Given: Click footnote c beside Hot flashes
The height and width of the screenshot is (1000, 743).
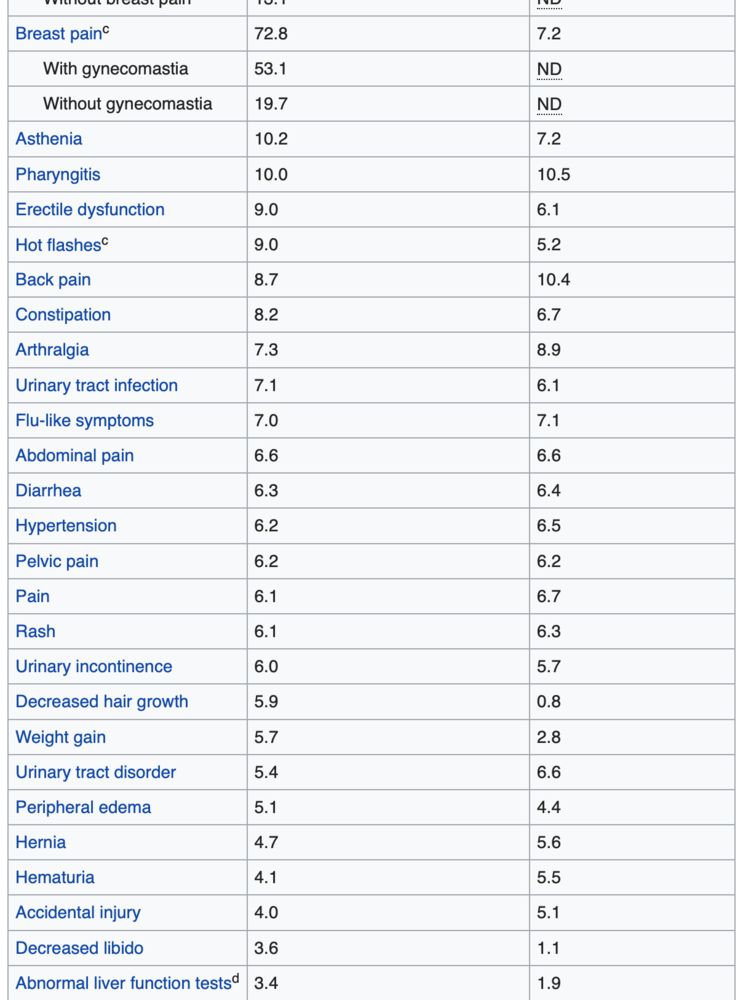Looking at the screenshot, I should point(106,241).
